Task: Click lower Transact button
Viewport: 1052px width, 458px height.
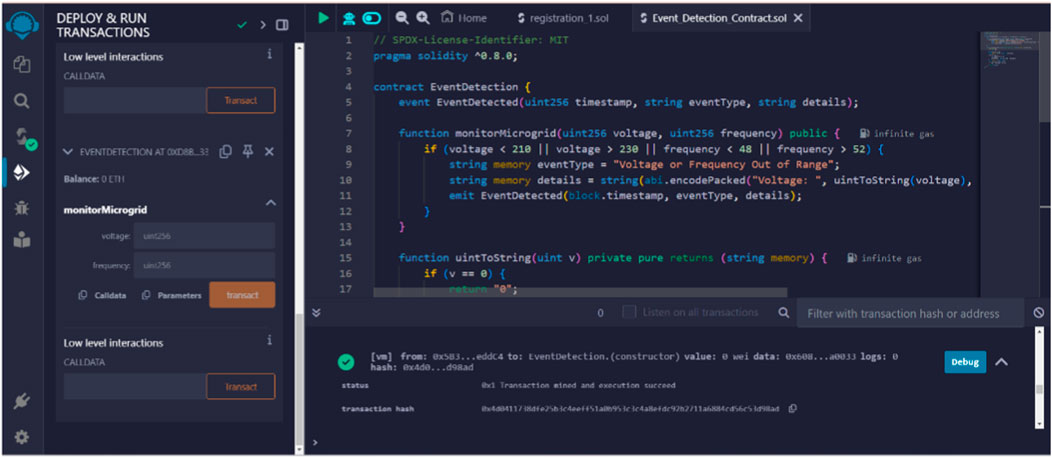Action: point(240,386)
